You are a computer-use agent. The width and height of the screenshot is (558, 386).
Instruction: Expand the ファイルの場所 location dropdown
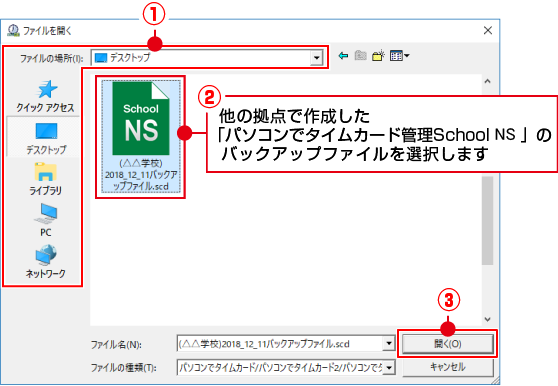[x=316, y=58]
